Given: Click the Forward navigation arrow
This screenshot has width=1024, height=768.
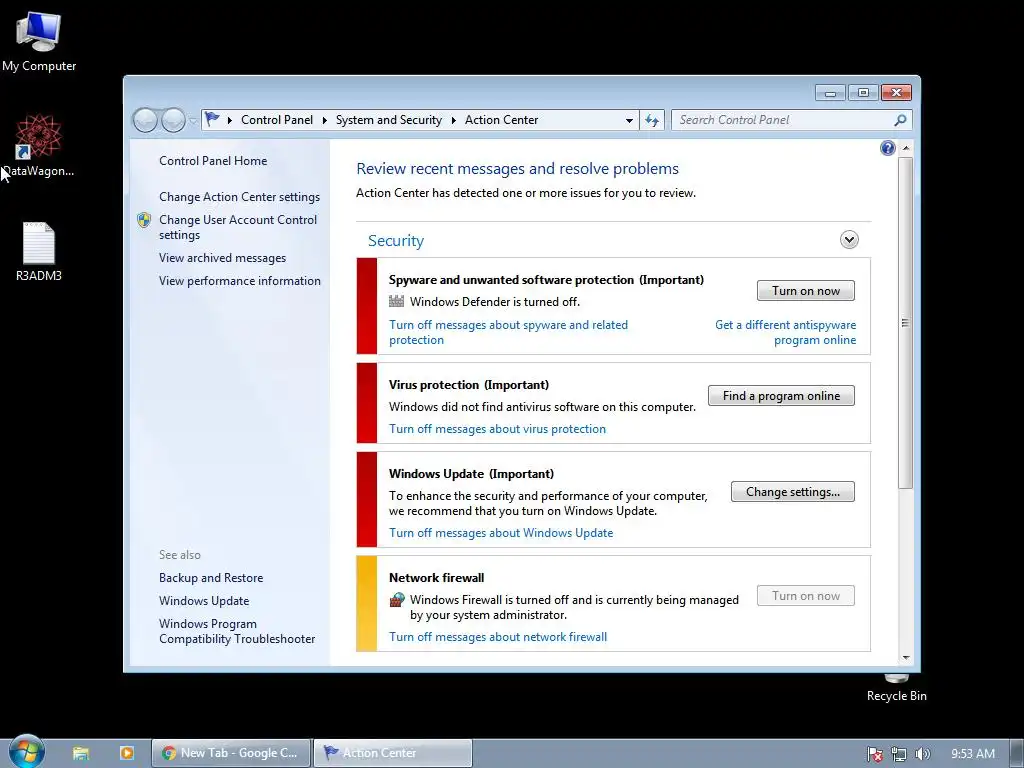Looking at the screenshot, I should coord(173,120).
